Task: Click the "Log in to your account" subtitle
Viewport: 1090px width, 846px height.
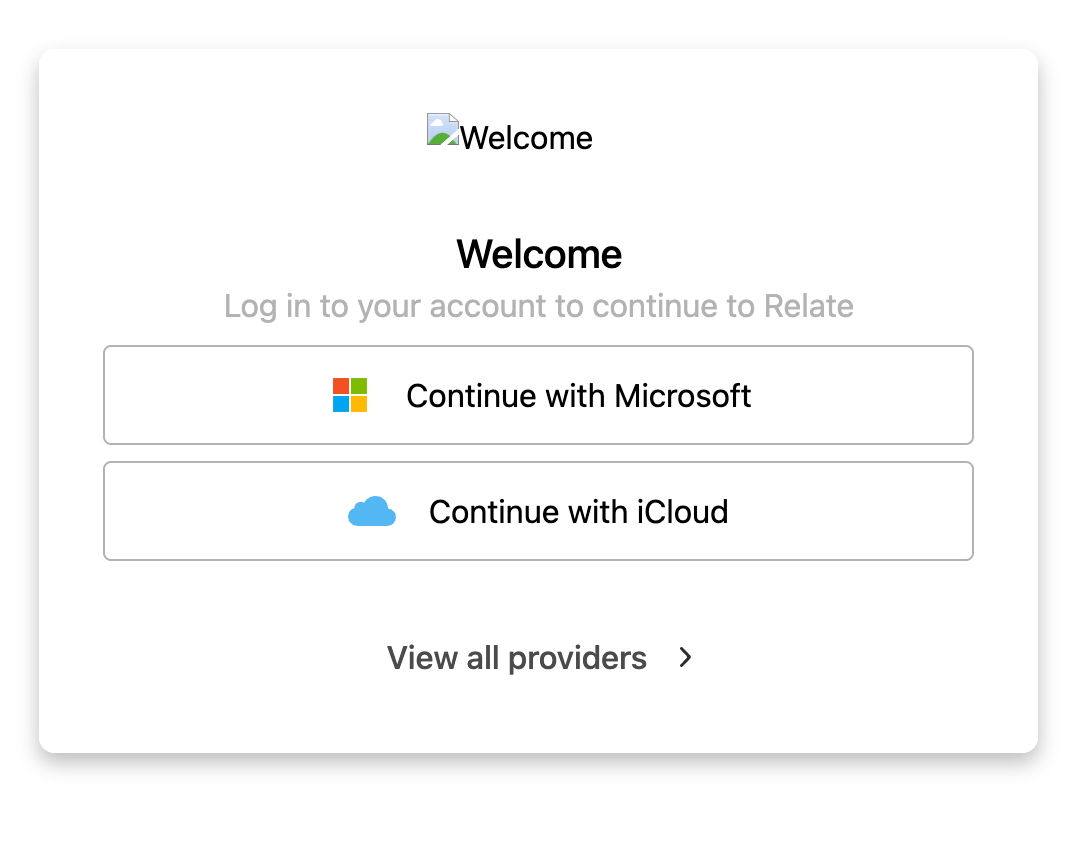Action: pos(539,306)
